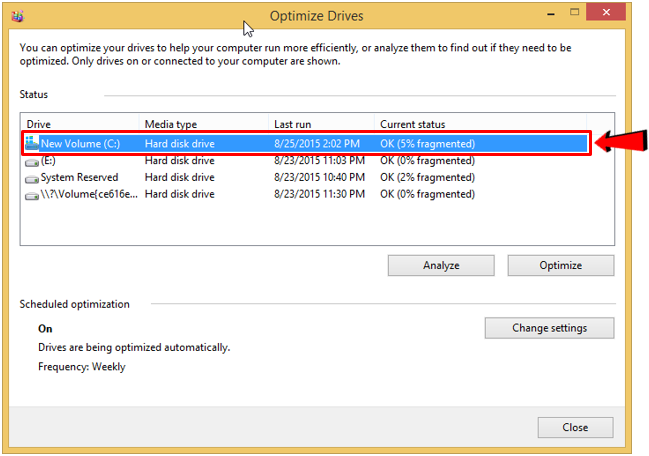Click the Optimize Drives app icon in title bar

pos(17,16)
